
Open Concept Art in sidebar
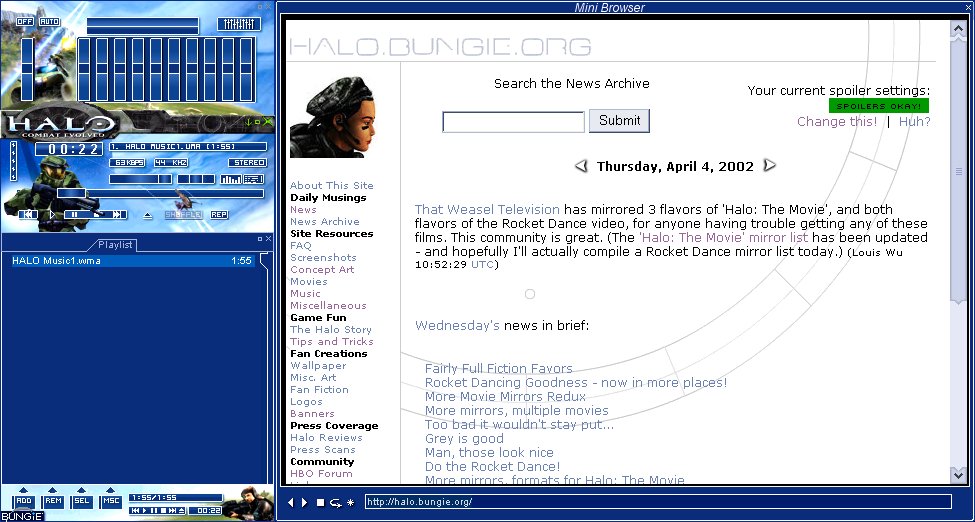[x=322, y=269]
